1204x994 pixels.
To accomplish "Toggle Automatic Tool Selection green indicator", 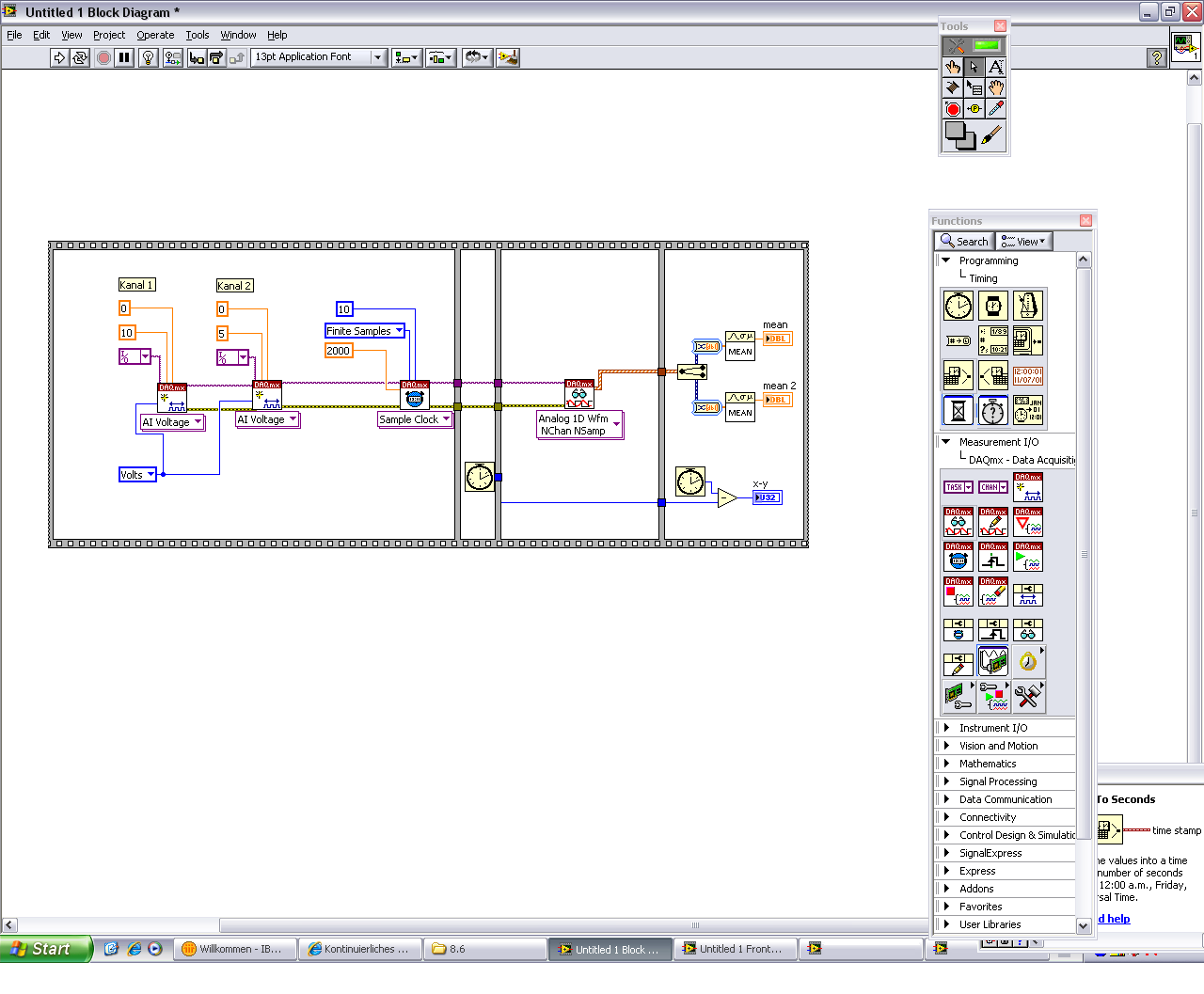I will click(987, 45).
